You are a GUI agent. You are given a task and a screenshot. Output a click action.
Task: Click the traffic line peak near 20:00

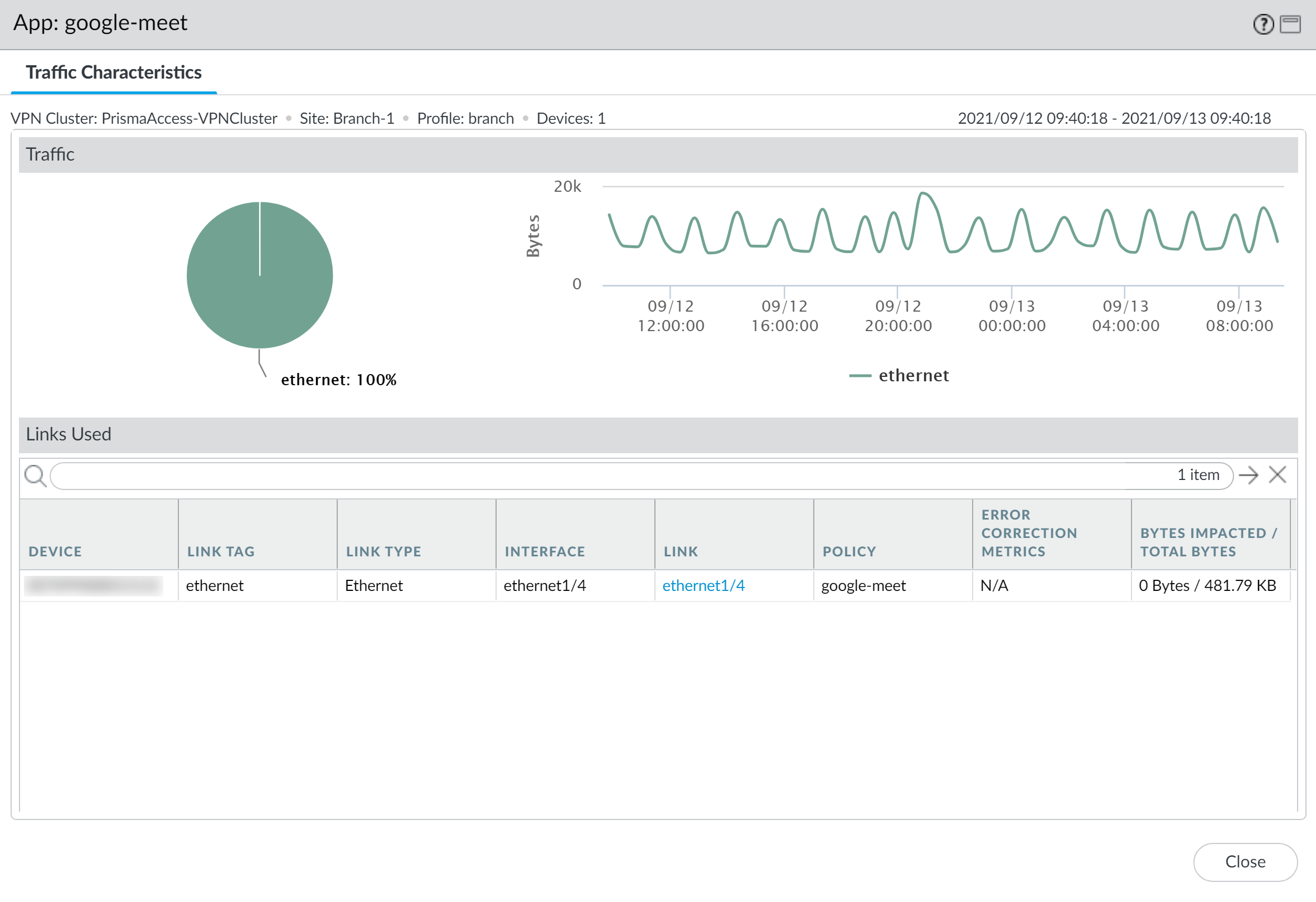point(923,193)
